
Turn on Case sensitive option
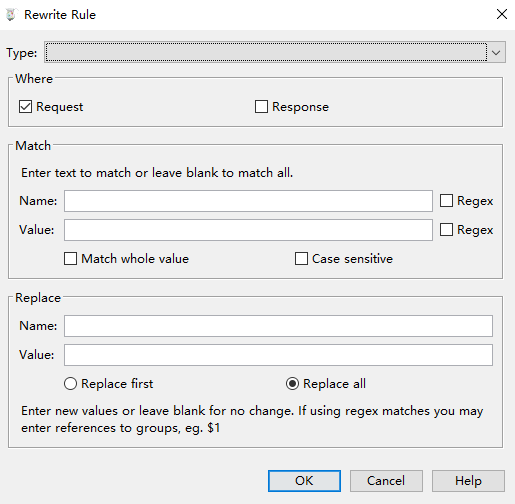(x=301, y=259)
